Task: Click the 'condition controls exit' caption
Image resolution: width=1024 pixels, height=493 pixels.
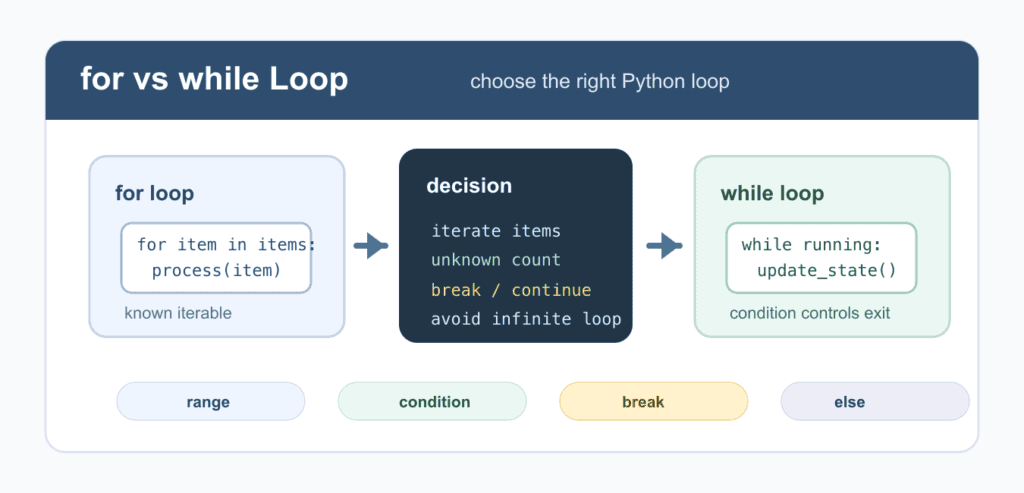Action: [810, 313]
